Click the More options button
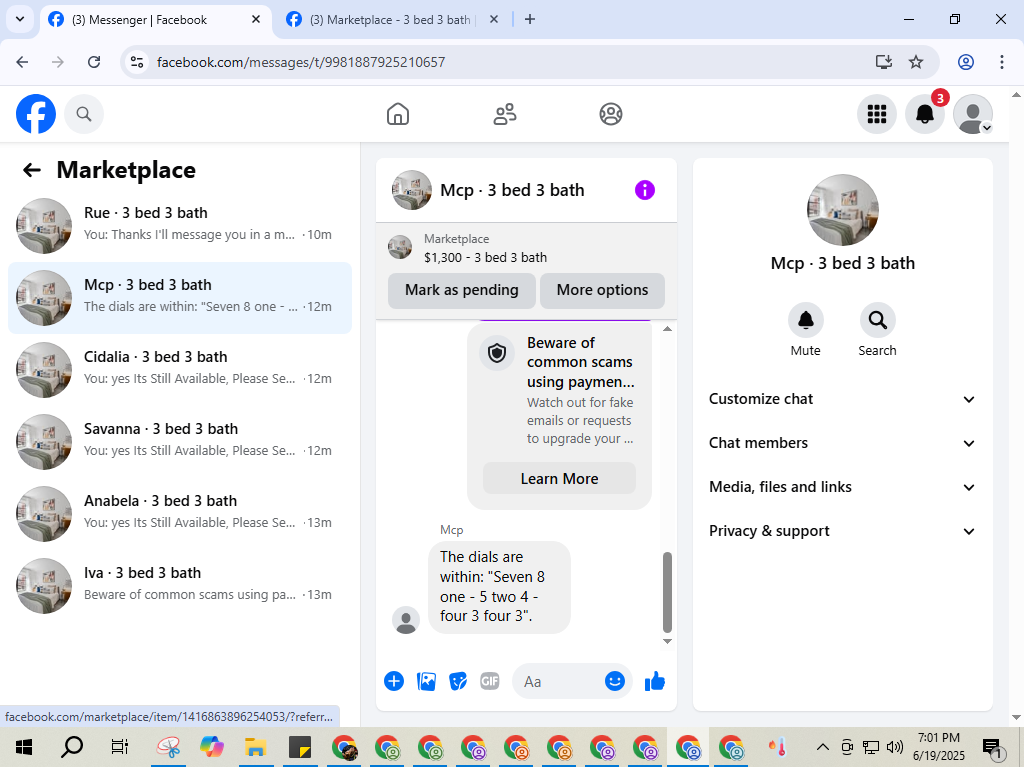This screenshot has width=1024, height=767. 602,291
